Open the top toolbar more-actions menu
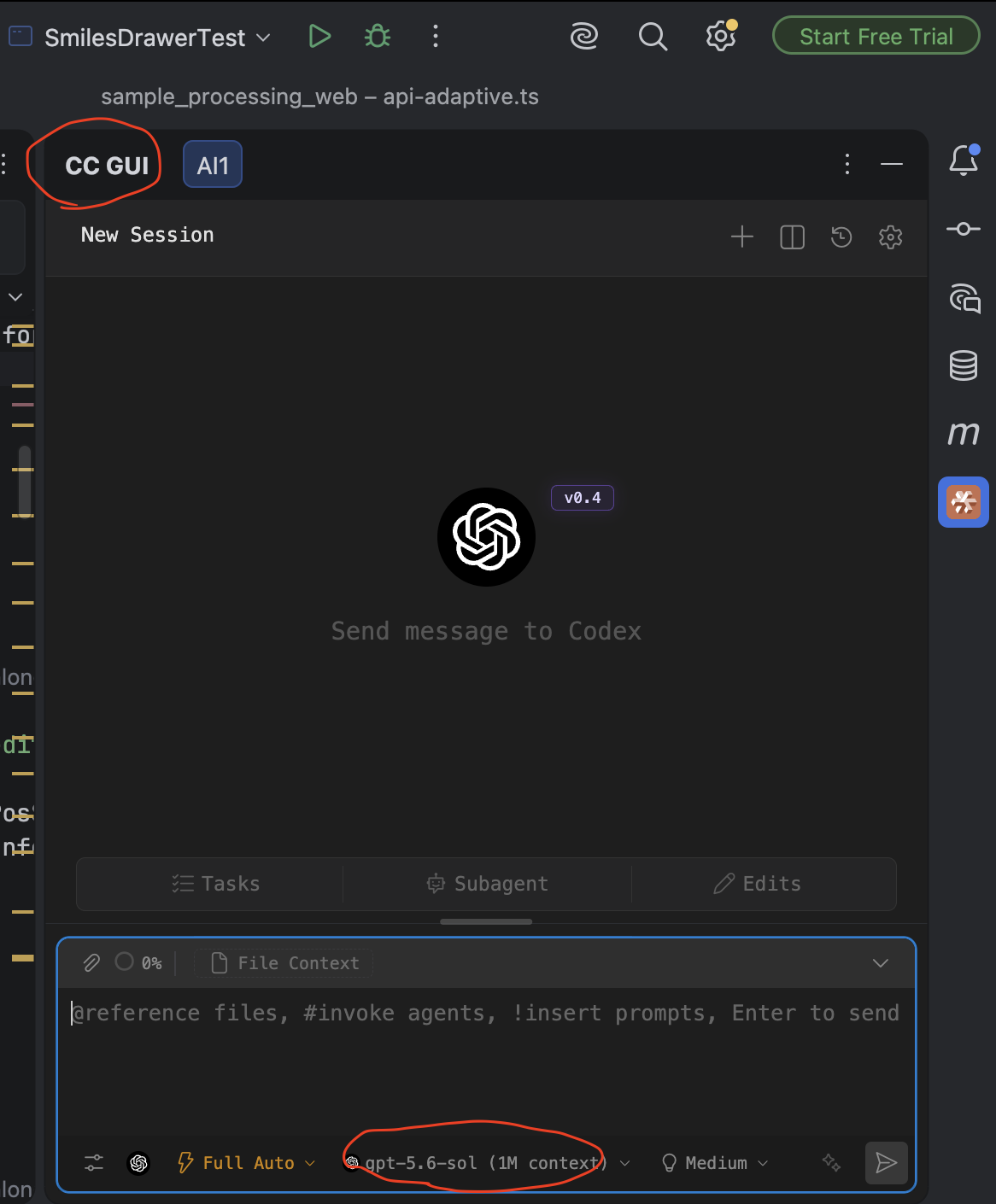The image size is (996, 1204). [436, 36]
